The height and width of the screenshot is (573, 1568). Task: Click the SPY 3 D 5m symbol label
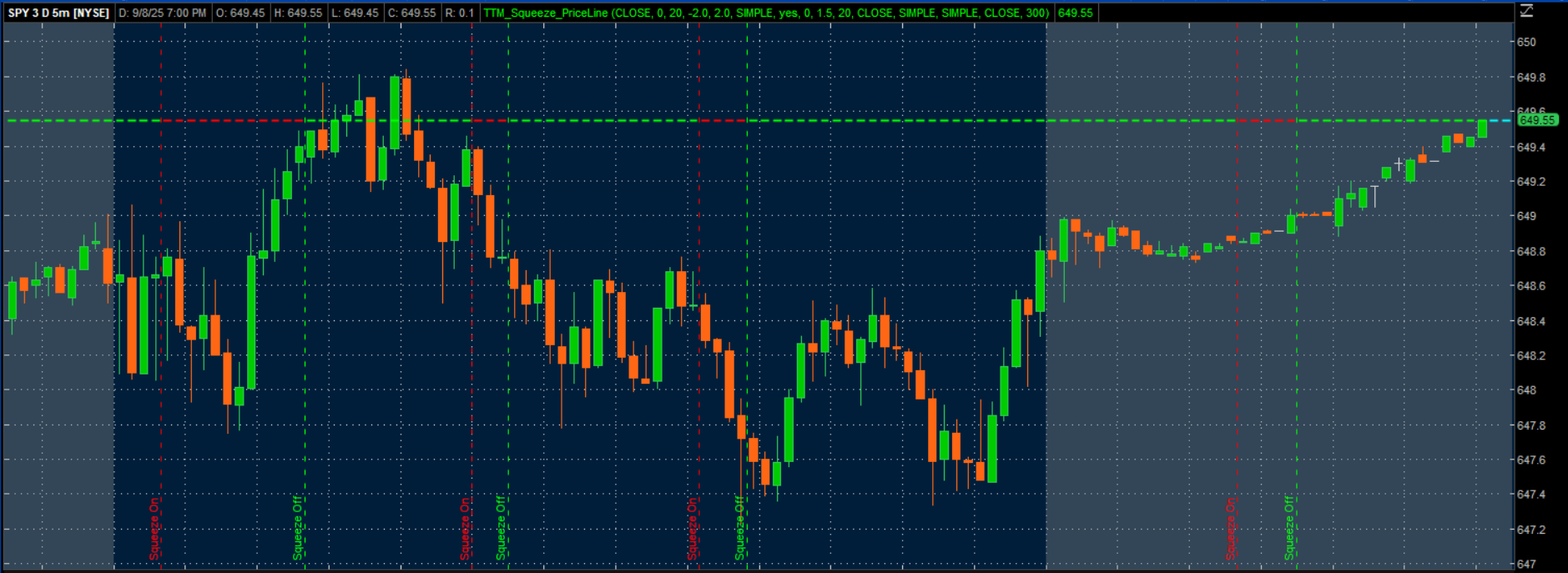(x=58, y=13)
